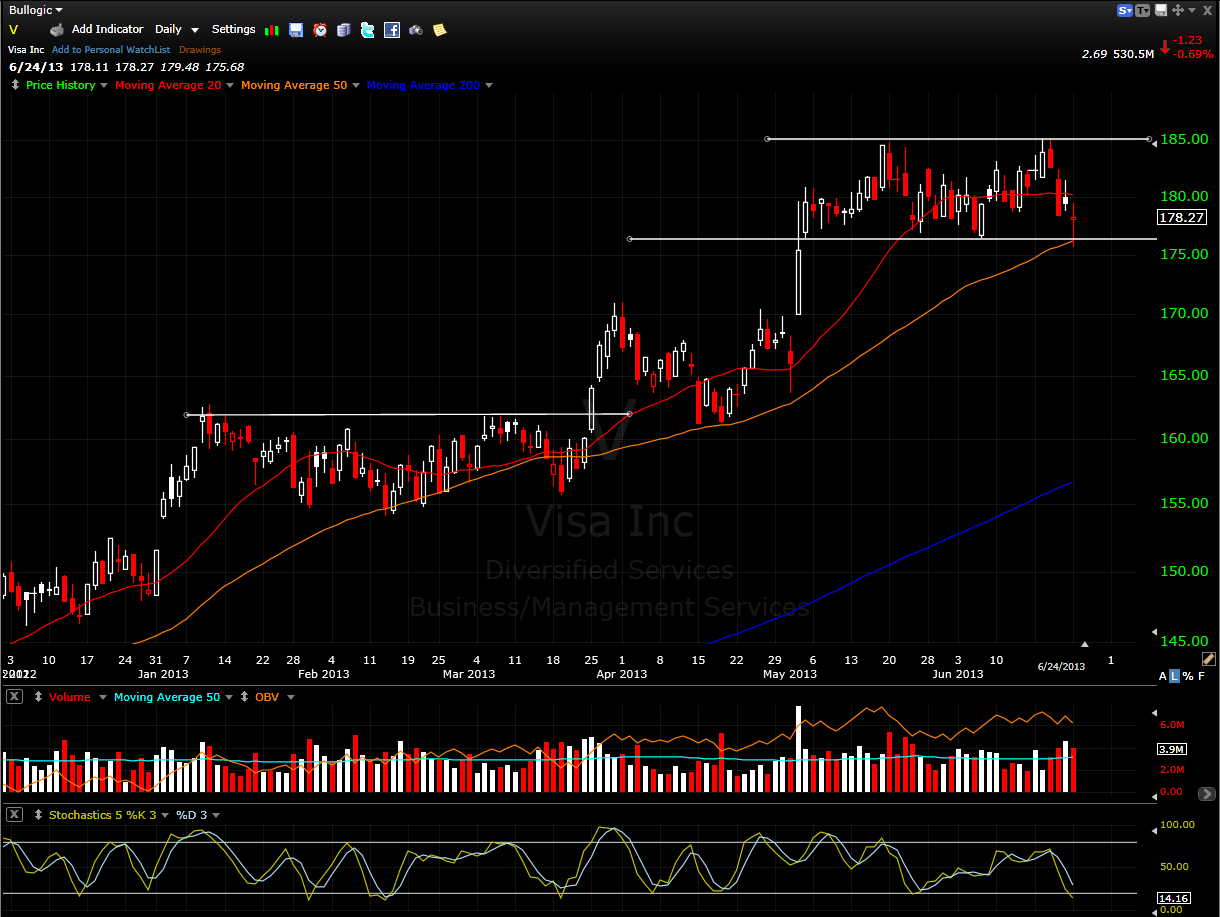Click the Visa Inc company name

26,49
